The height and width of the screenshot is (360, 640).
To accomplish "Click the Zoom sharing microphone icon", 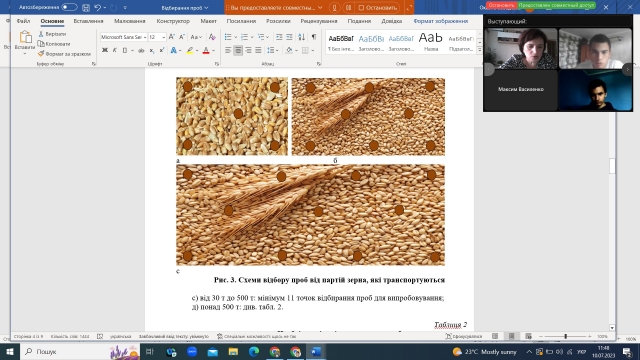I will (334, 7).
